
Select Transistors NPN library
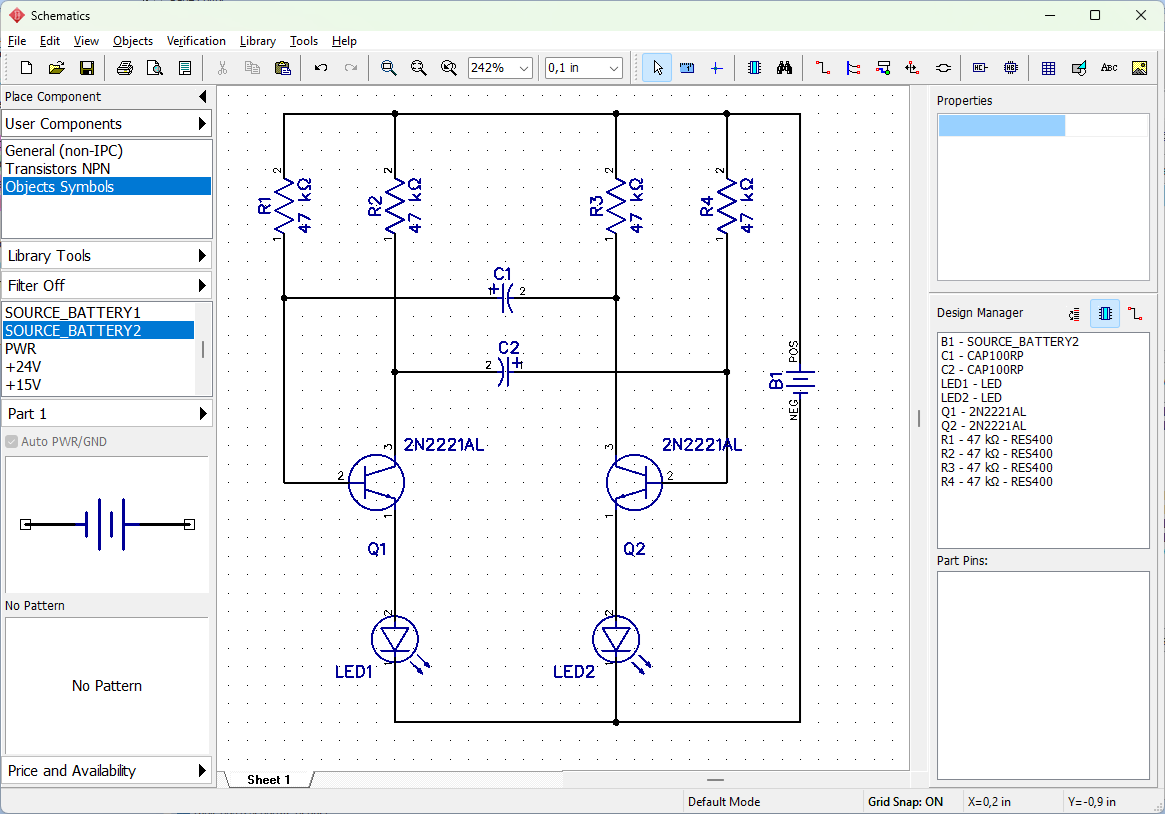click(x=57, y=169)
